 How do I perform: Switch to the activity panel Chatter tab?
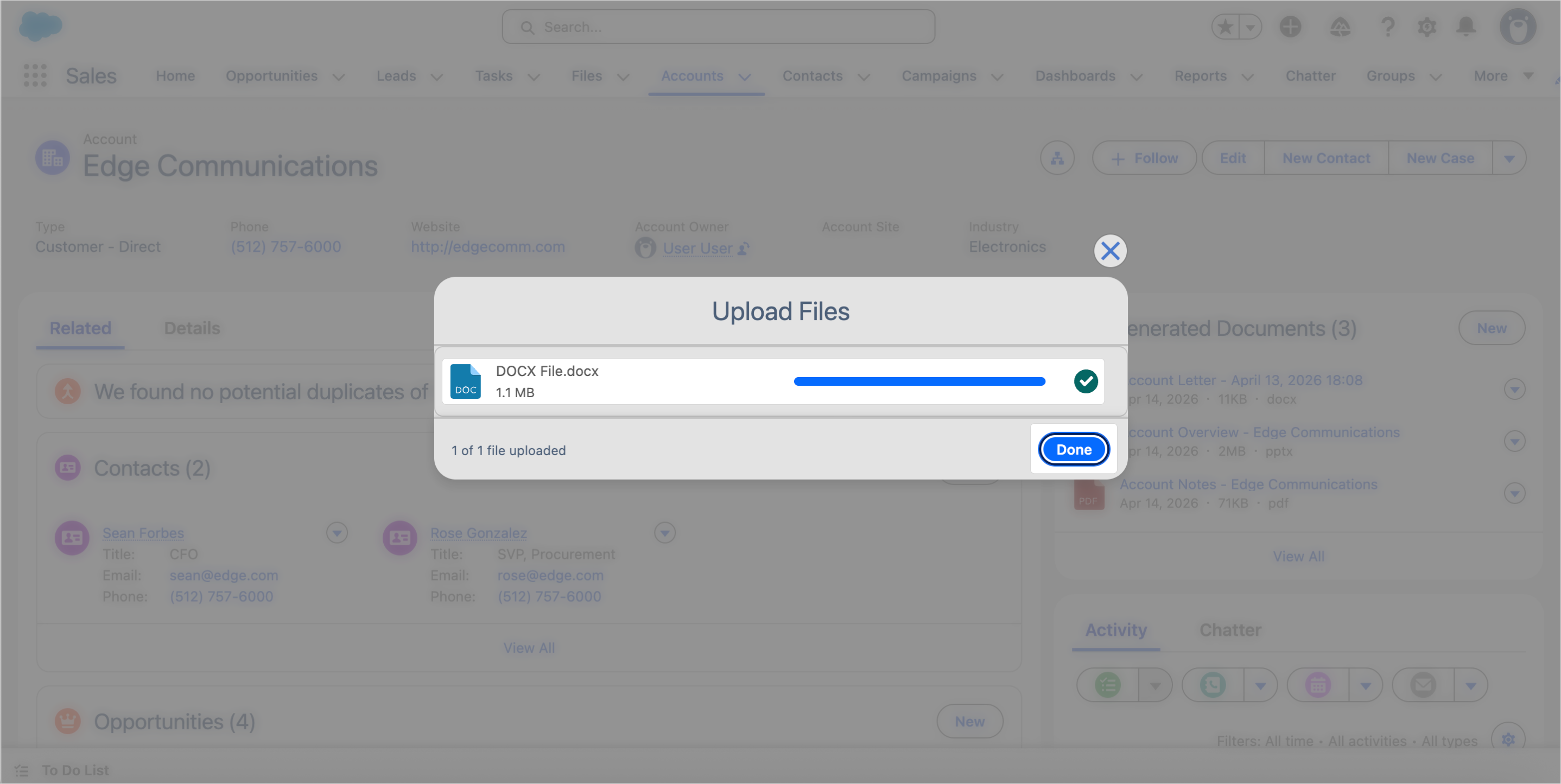(x=1230, y=629)
